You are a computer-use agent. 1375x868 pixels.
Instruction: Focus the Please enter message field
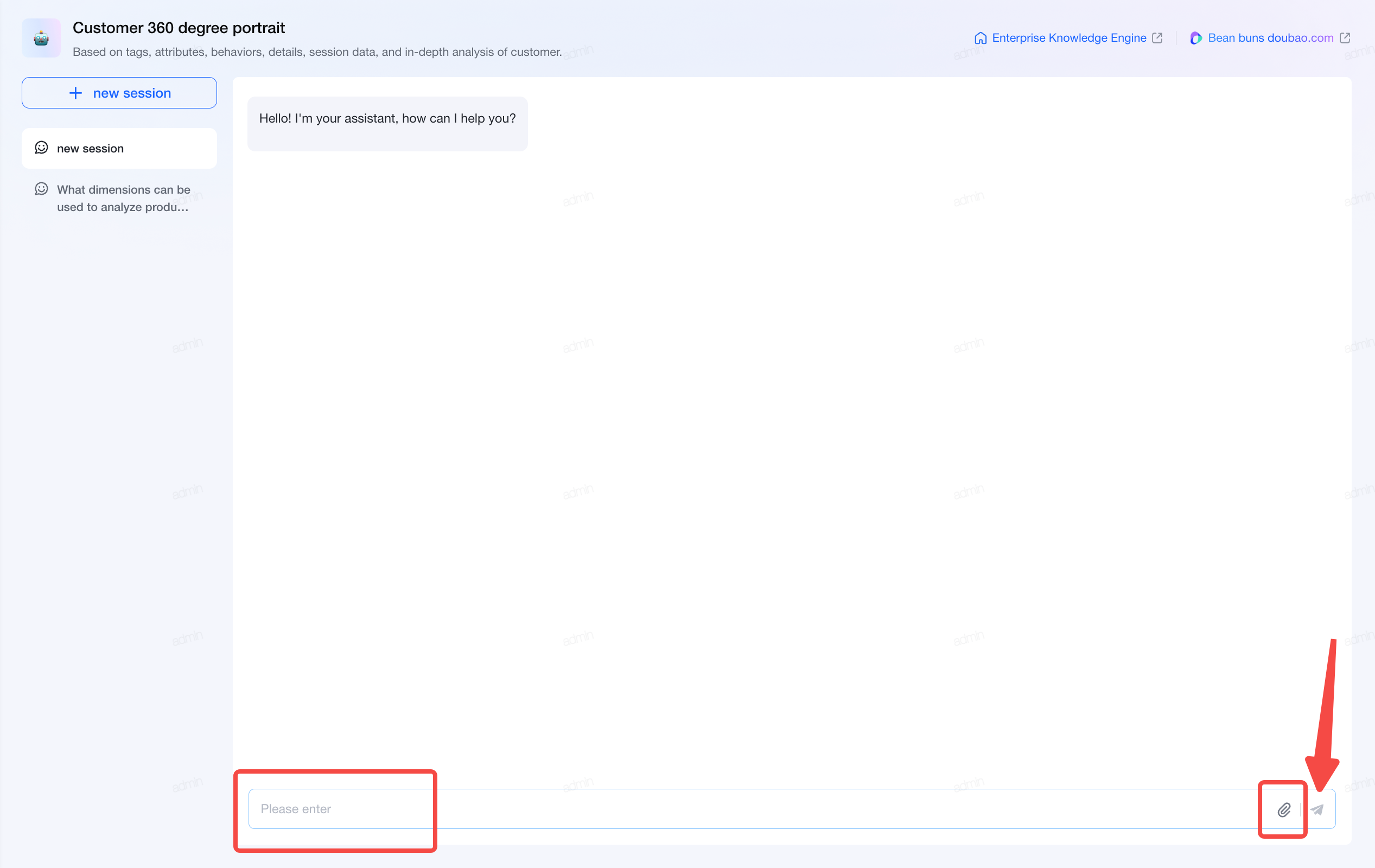[754, 809]
